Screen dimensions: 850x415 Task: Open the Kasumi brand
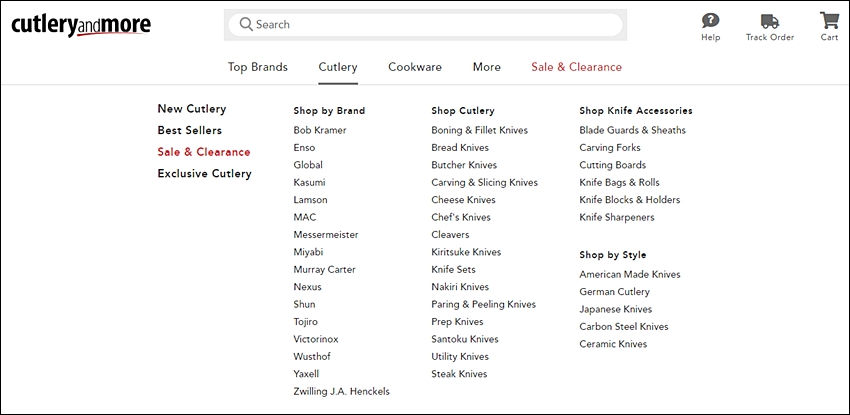[310, 183]
